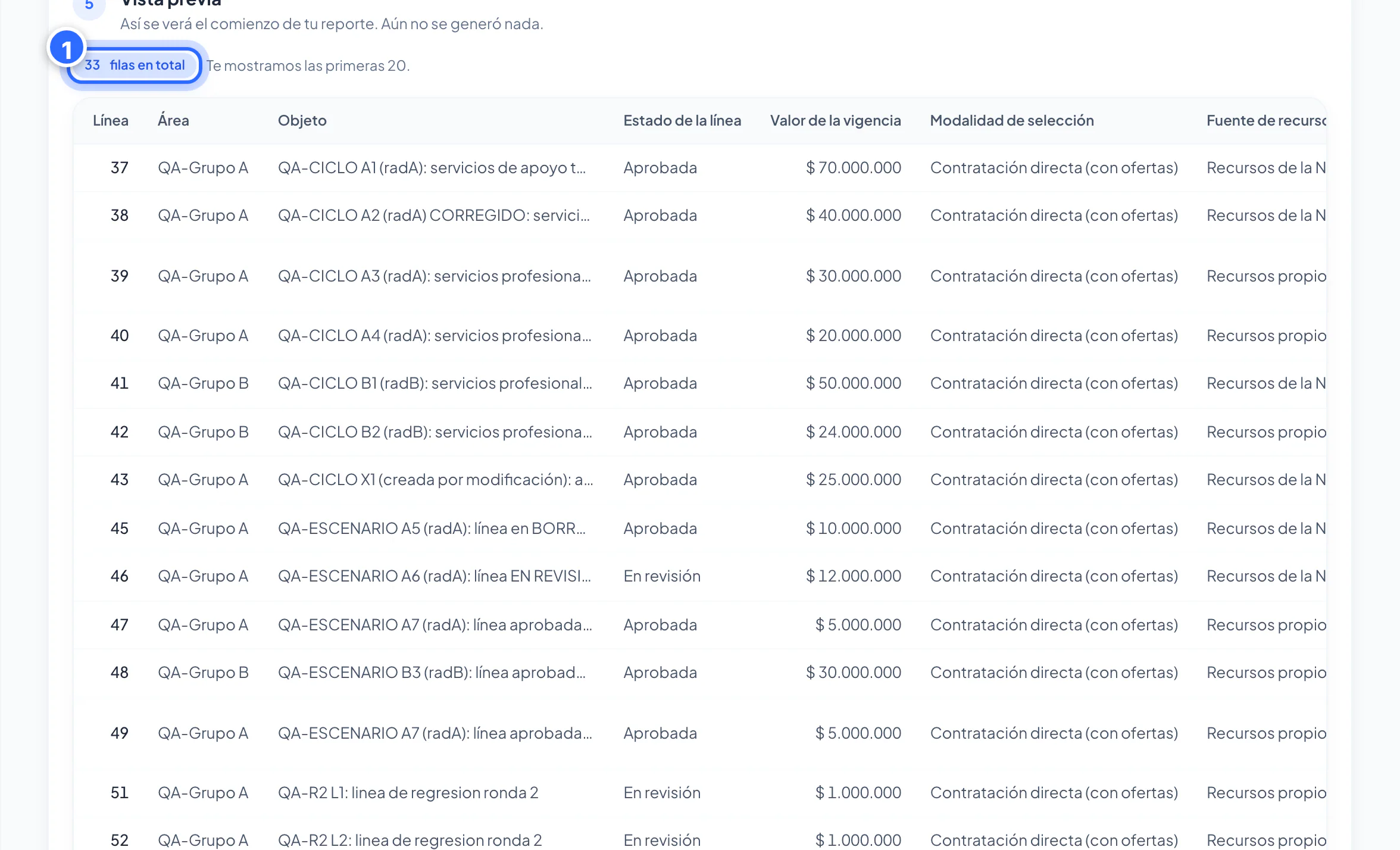
Task: Click the $ 24.000.000 value cell
Action: 854,432
